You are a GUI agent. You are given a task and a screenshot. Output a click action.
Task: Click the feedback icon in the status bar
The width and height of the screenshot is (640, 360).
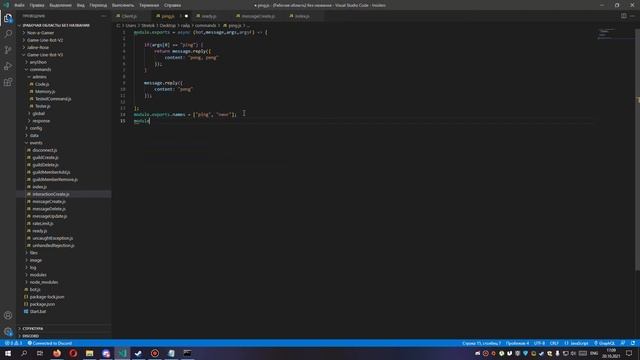[x=623, y=343]
